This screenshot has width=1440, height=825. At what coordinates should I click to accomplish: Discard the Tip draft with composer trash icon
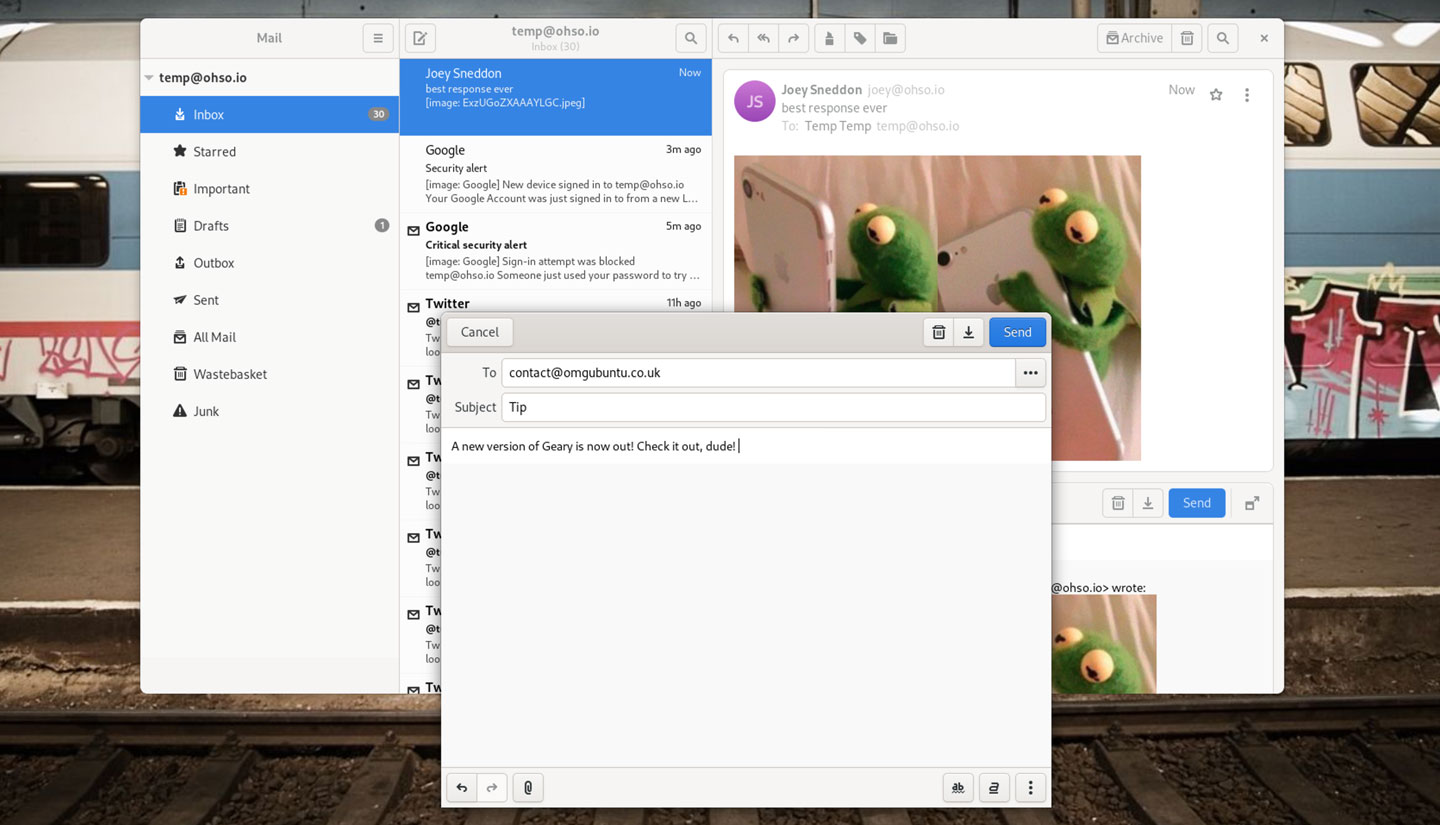point(939,332)
